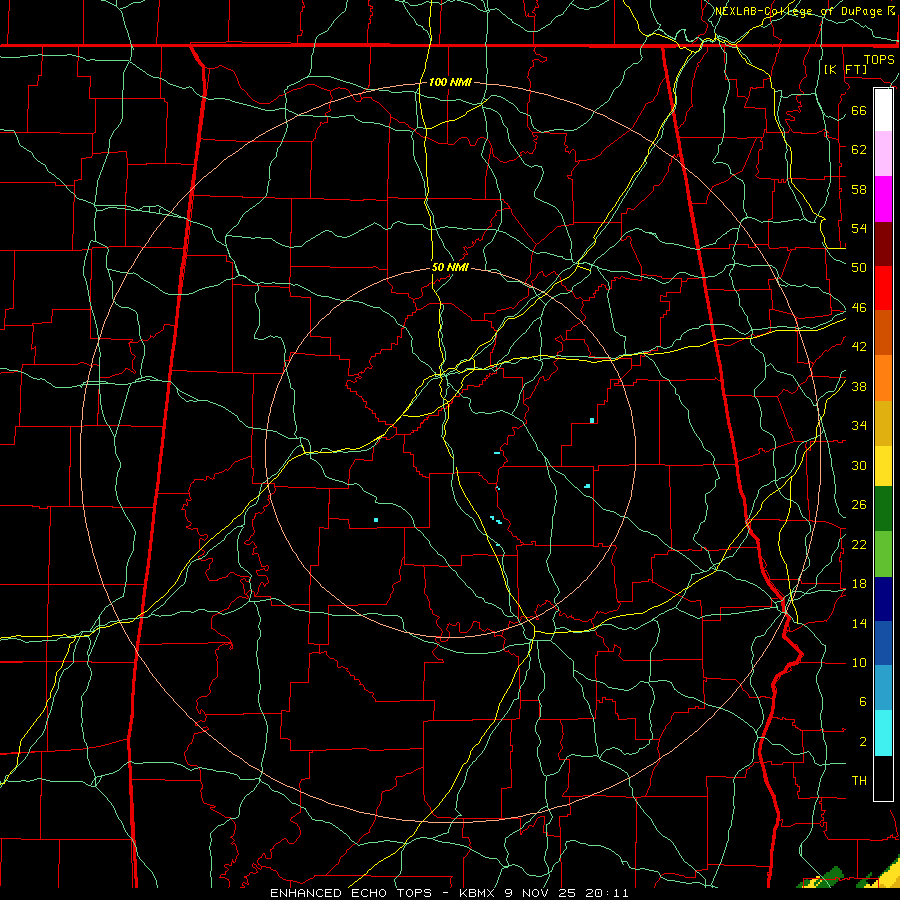Click the bright red legend color band

point(883,288)
